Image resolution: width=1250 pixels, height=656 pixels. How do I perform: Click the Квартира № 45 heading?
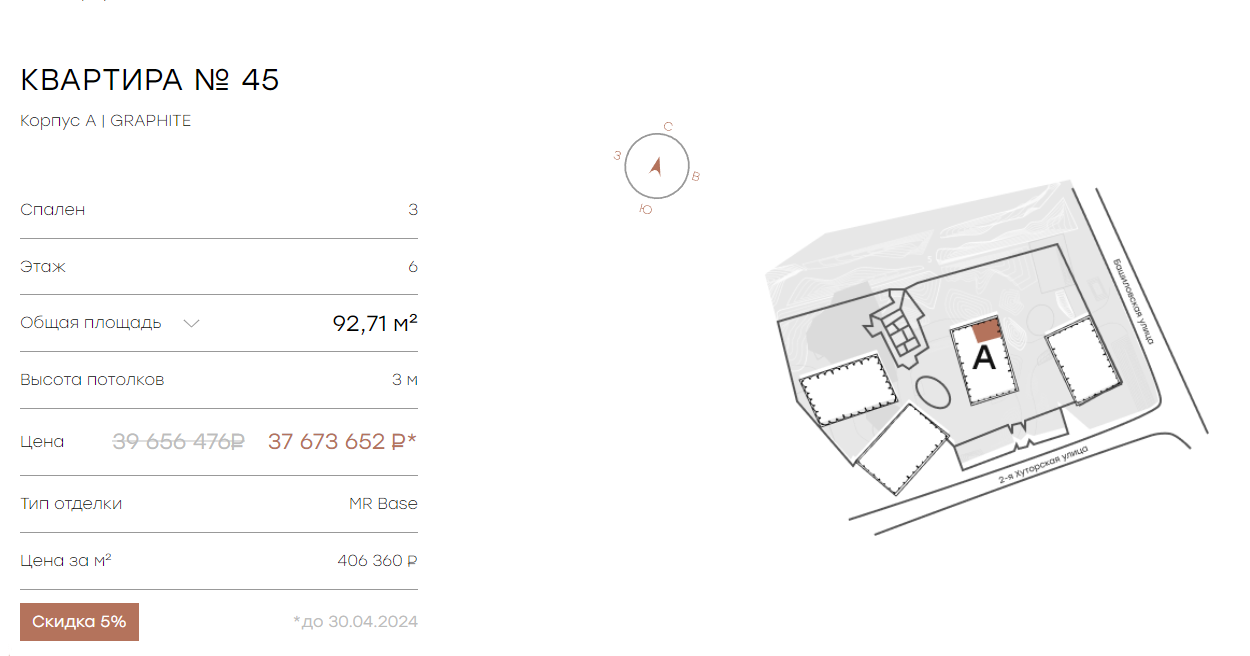pyautogui.click(x=150, y=80)
